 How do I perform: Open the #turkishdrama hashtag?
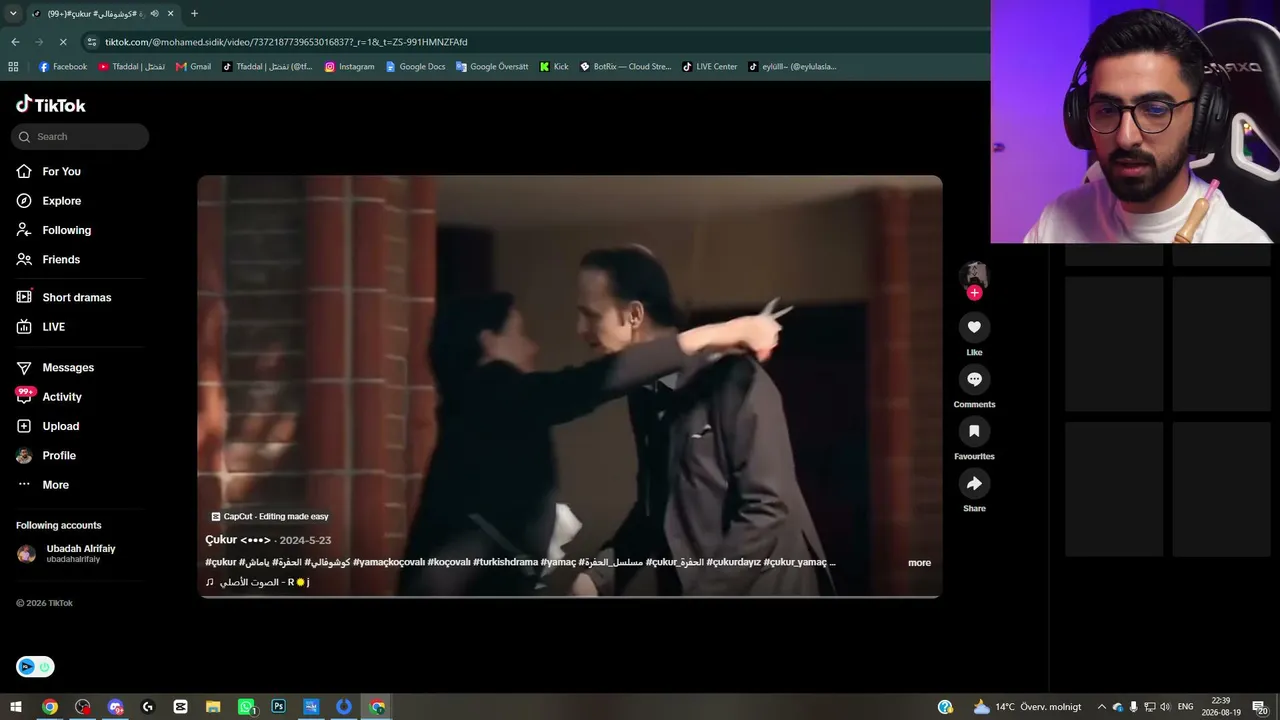pyautogui.click(x=505, y=562)
